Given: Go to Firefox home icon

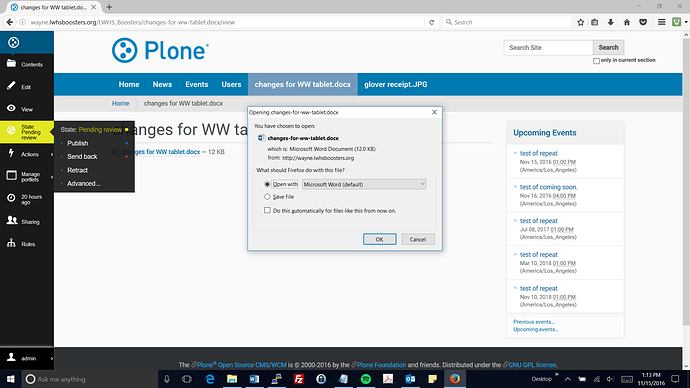Looking at the screenshot, I should coord(627,22).
